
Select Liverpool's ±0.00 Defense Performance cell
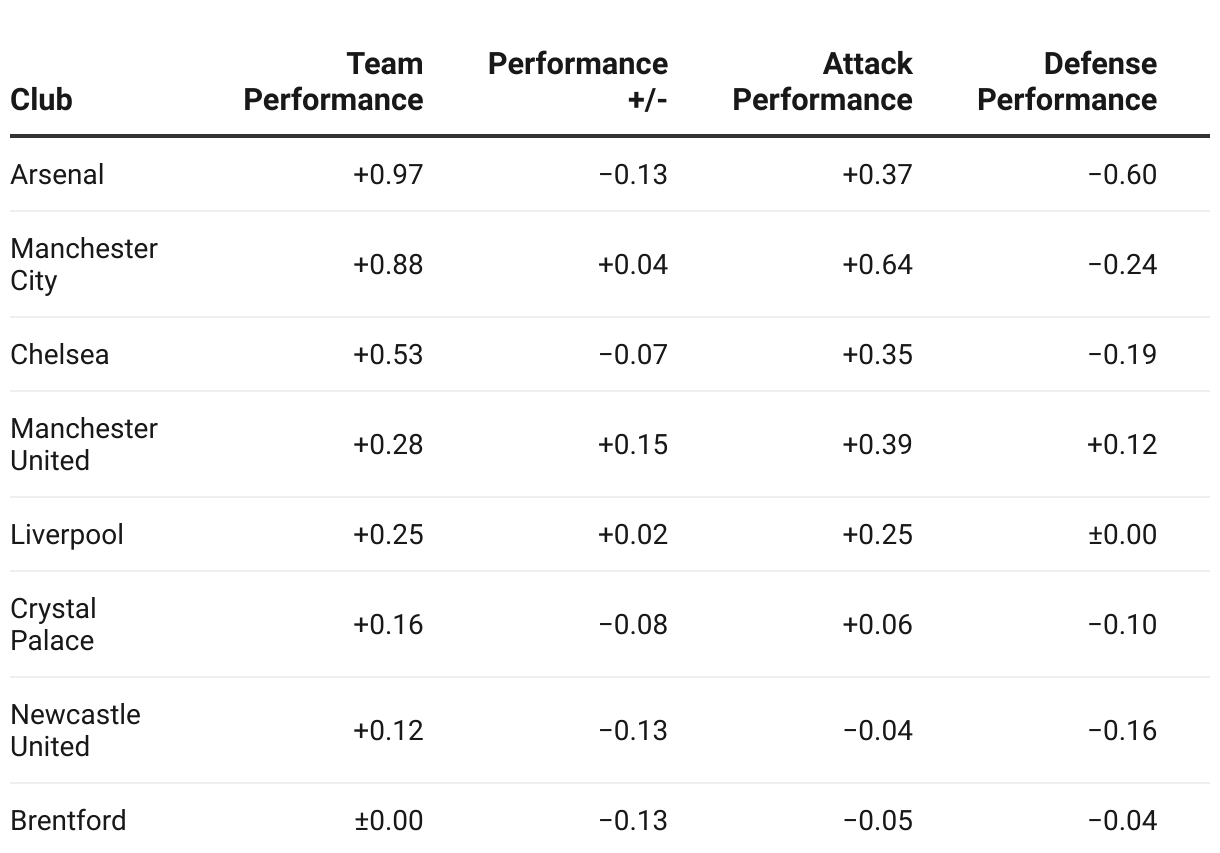pos(1122,534)
